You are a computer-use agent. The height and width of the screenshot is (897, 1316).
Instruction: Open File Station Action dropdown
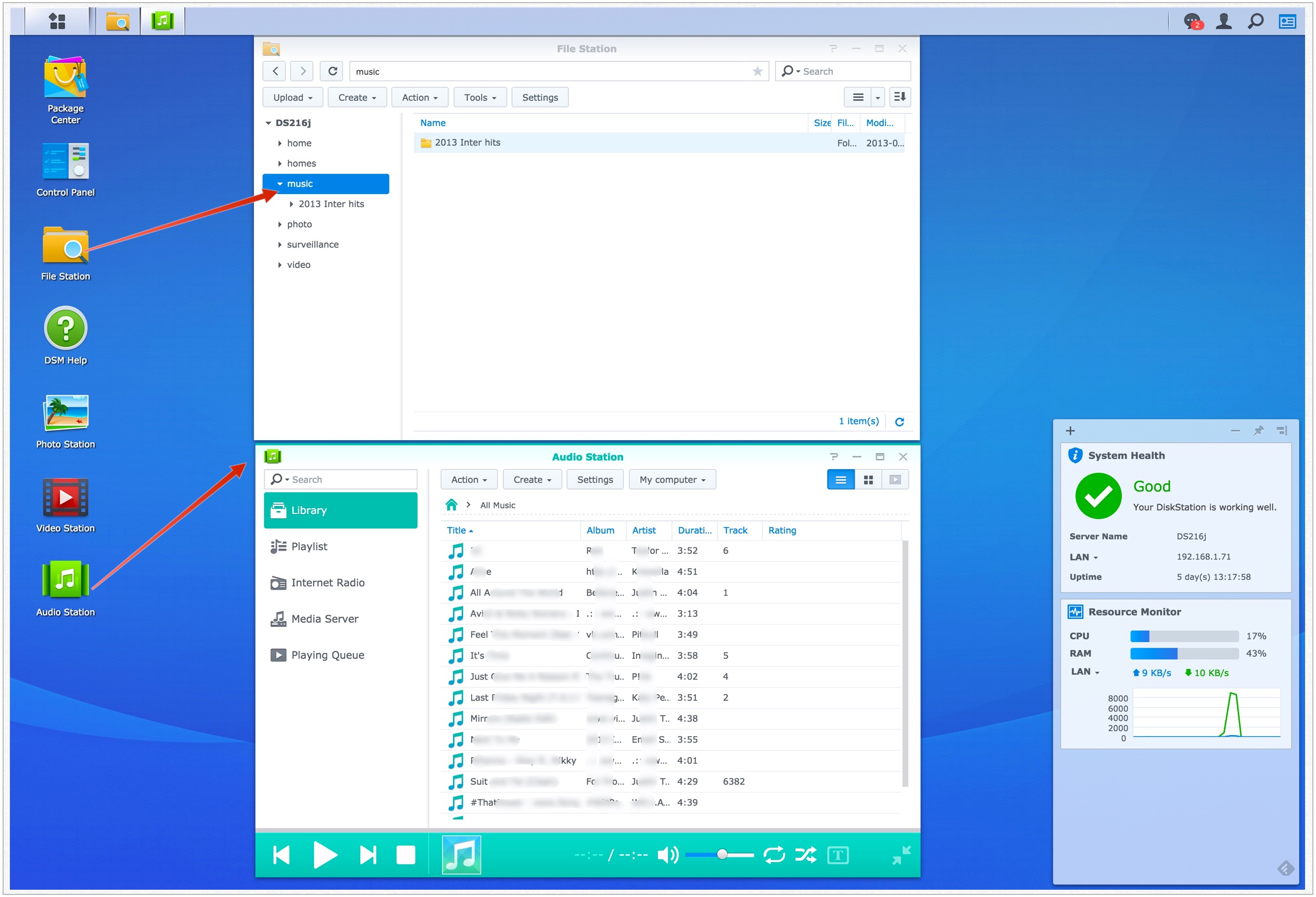420,97
